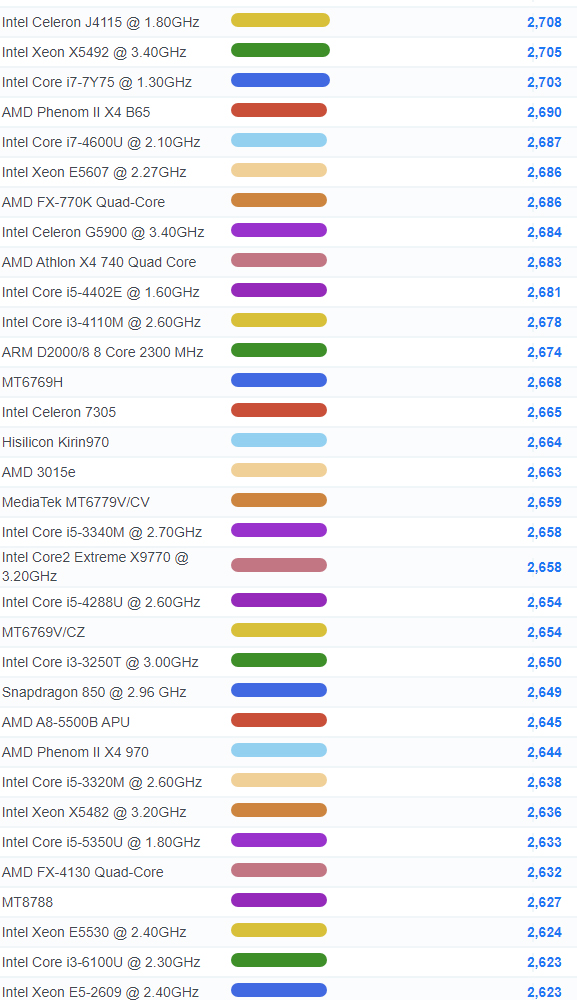Select the AMD A8-5500B APU name

[x=66, y=722]
